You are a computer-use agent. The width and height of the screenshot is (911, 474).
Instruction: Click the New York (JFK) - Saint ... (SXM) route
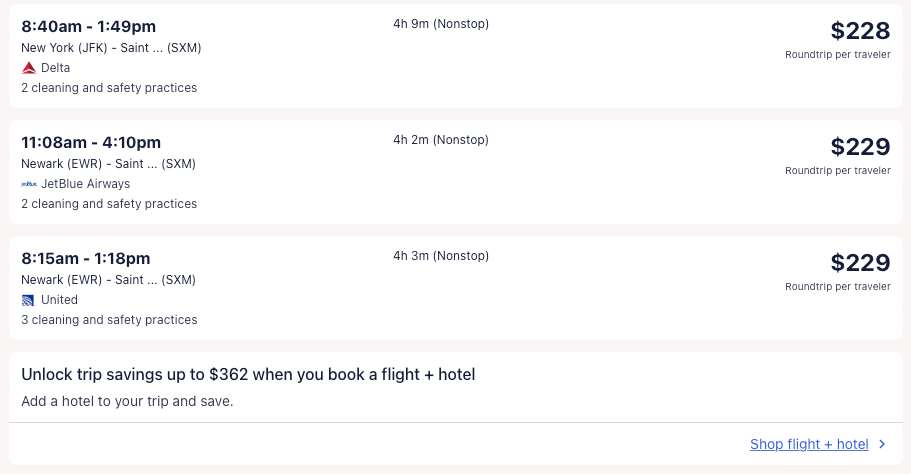pos(111,48)
